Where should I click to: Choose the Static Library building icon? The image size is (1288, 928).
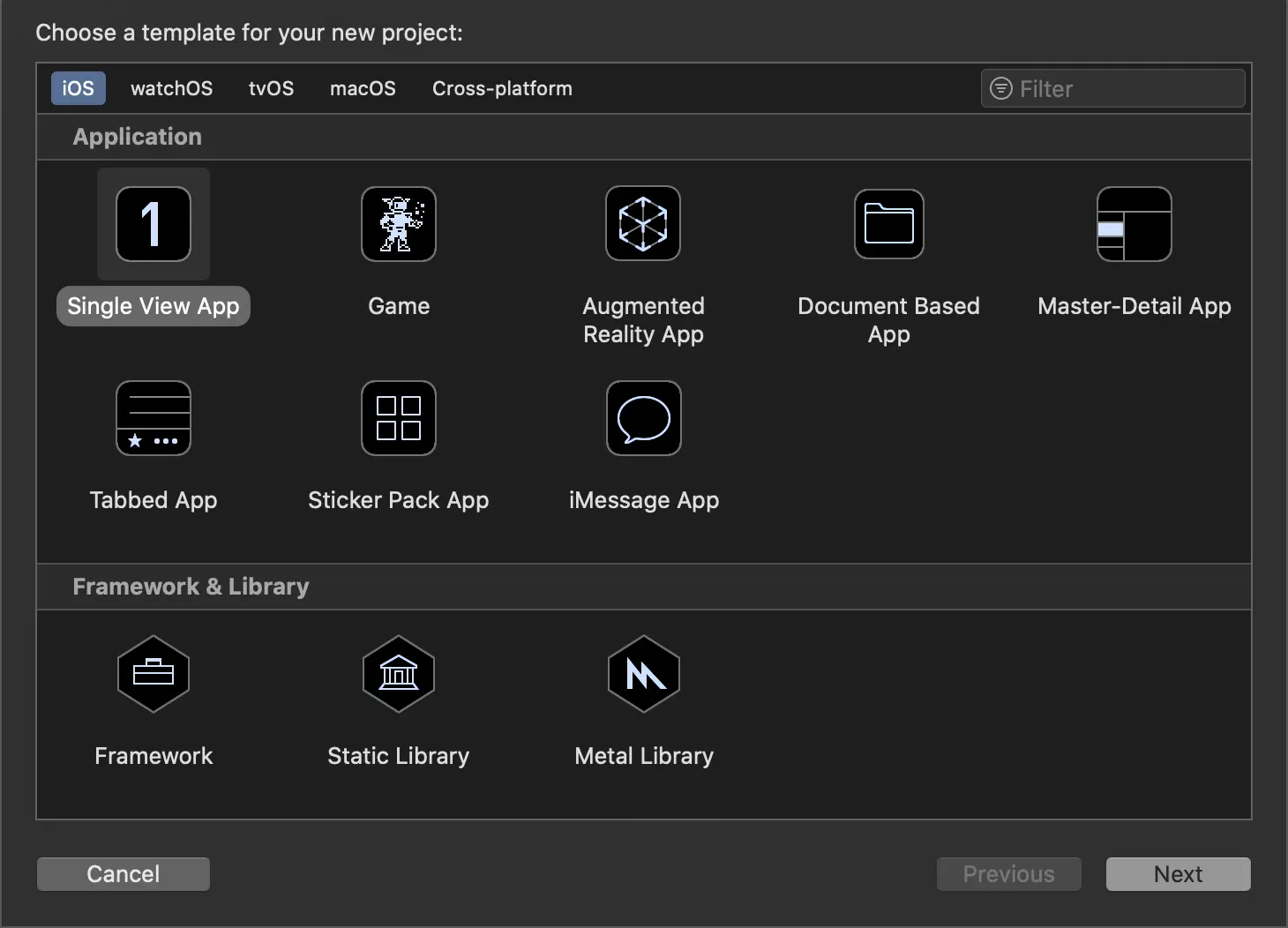click(x=399, y=674)
